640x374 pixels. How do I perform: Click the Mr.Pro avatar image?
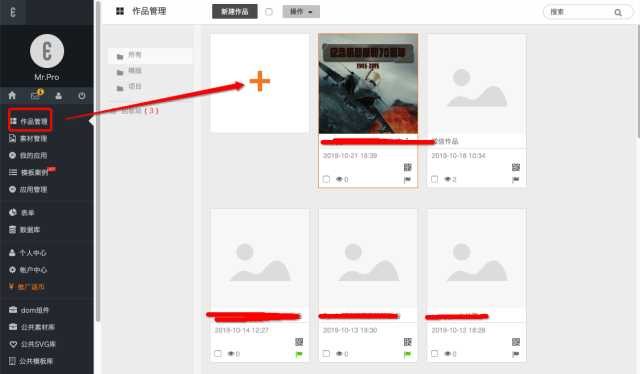tap(47, 51)
